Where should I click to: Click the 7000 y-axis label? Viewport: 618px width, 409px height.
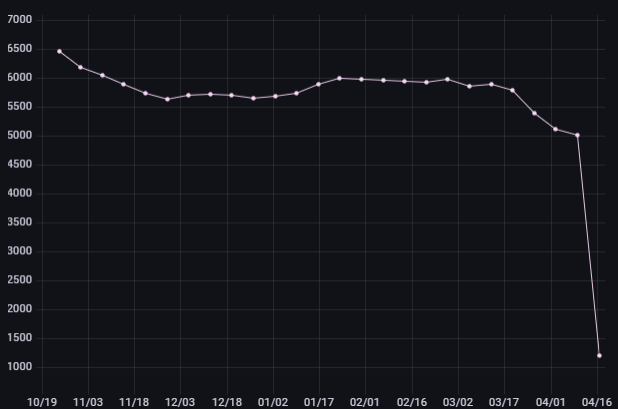coord(20,20)
